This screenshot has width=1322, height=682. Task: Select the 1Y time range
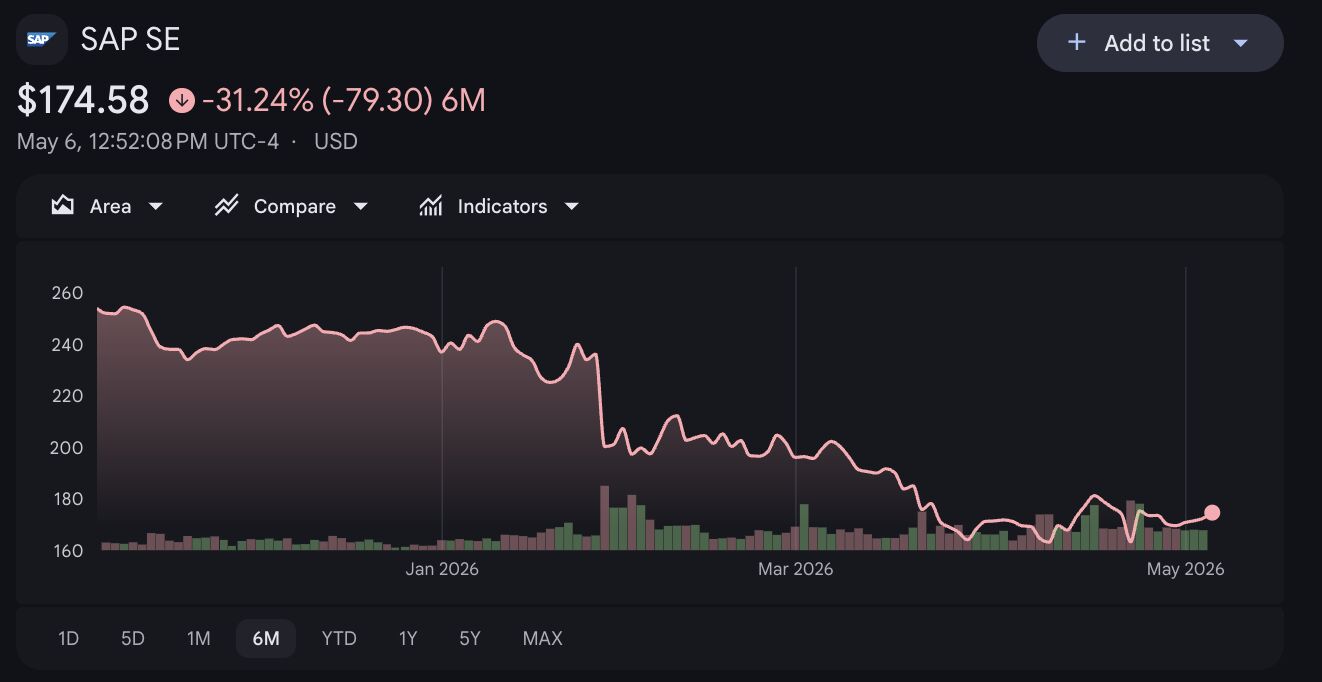pyautogui.click(x=408, y=638)
